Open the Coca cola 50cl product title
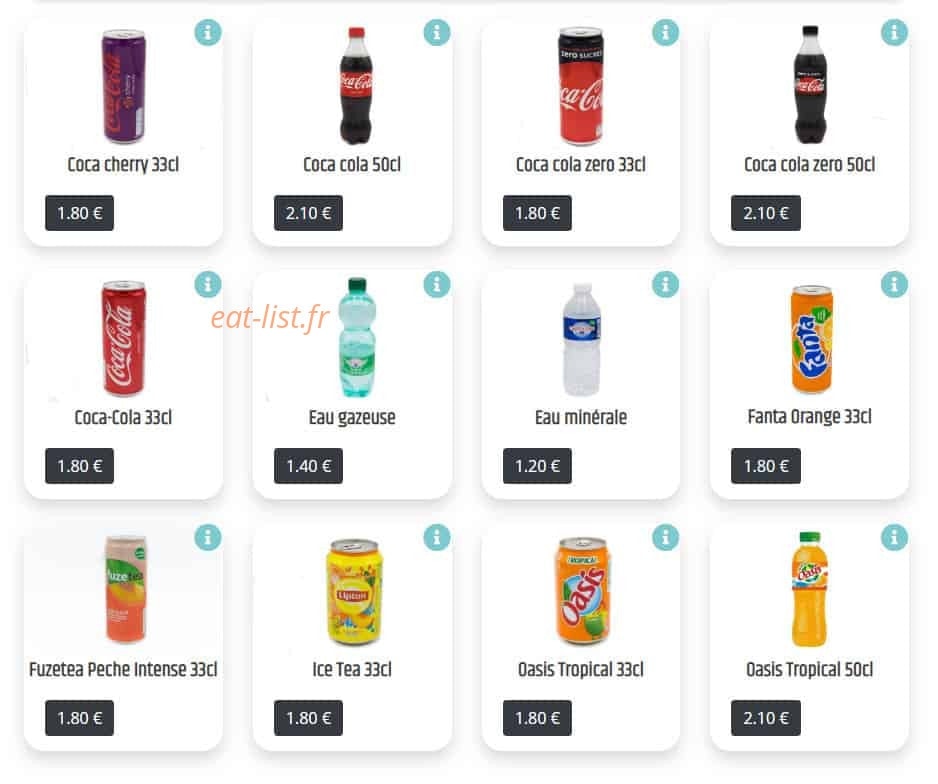This screenshot has height=784, width=938. tap(352, 164)
